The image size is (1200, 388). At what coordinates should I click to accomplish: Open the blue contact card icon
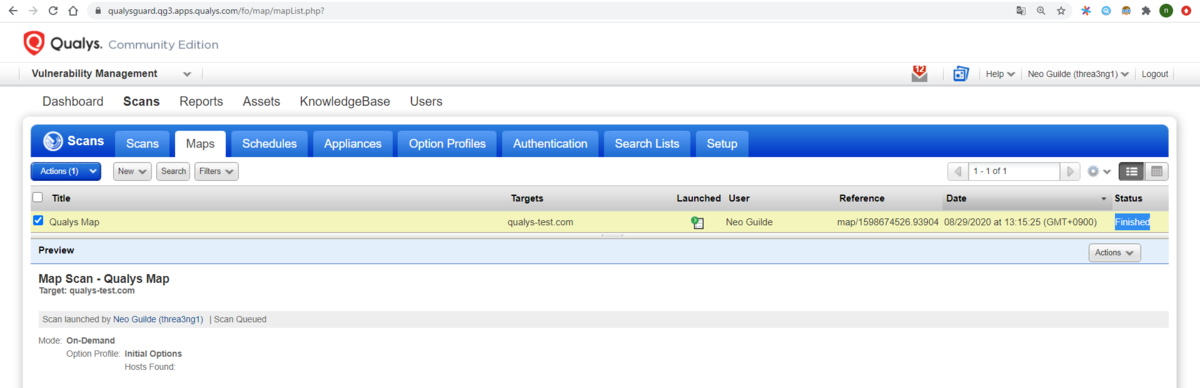click(x=960, y=74)
